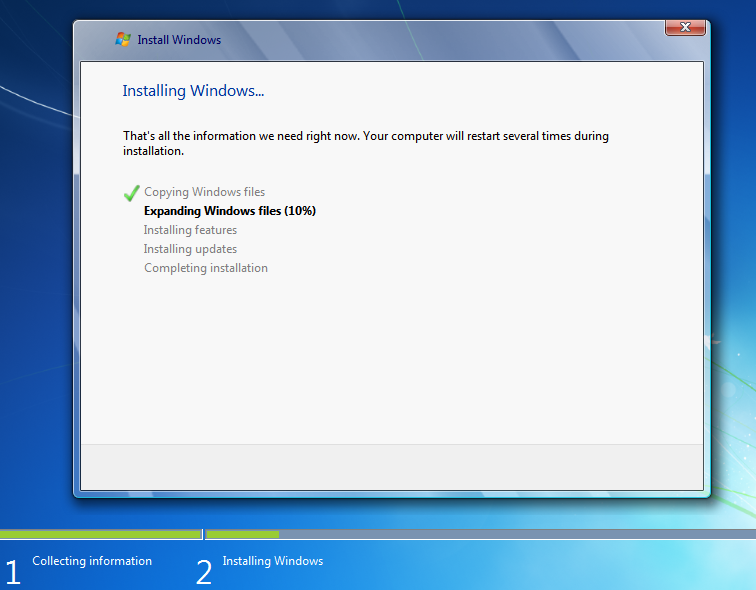The image size is (756, 590).
Task: Click the completed Collecting information progress bar
Action: point(100,534)
